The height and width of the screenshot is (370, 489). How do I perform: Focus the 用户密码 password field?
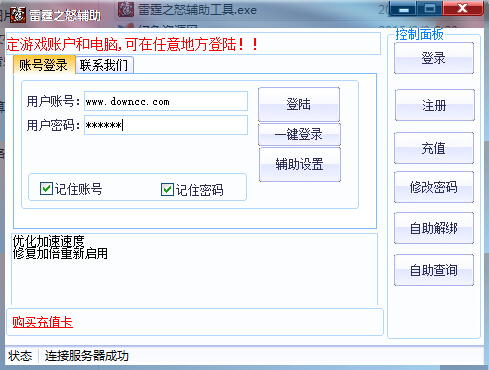[x=166, y=125]
